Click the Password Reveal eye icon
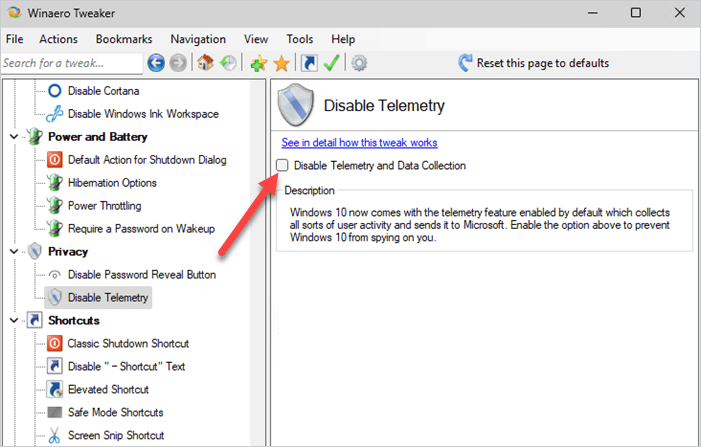The height and width of the screenshot is (447, 701). click(x=55, y=274)
